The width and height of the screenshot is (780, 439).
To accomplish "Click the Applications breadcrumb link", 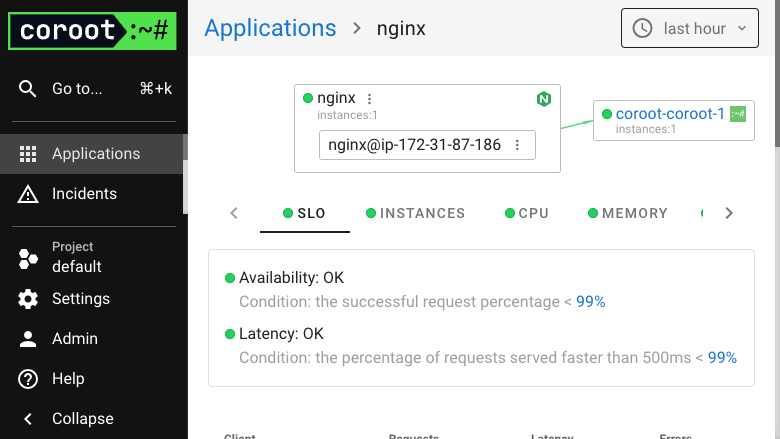I will (270, 28).
